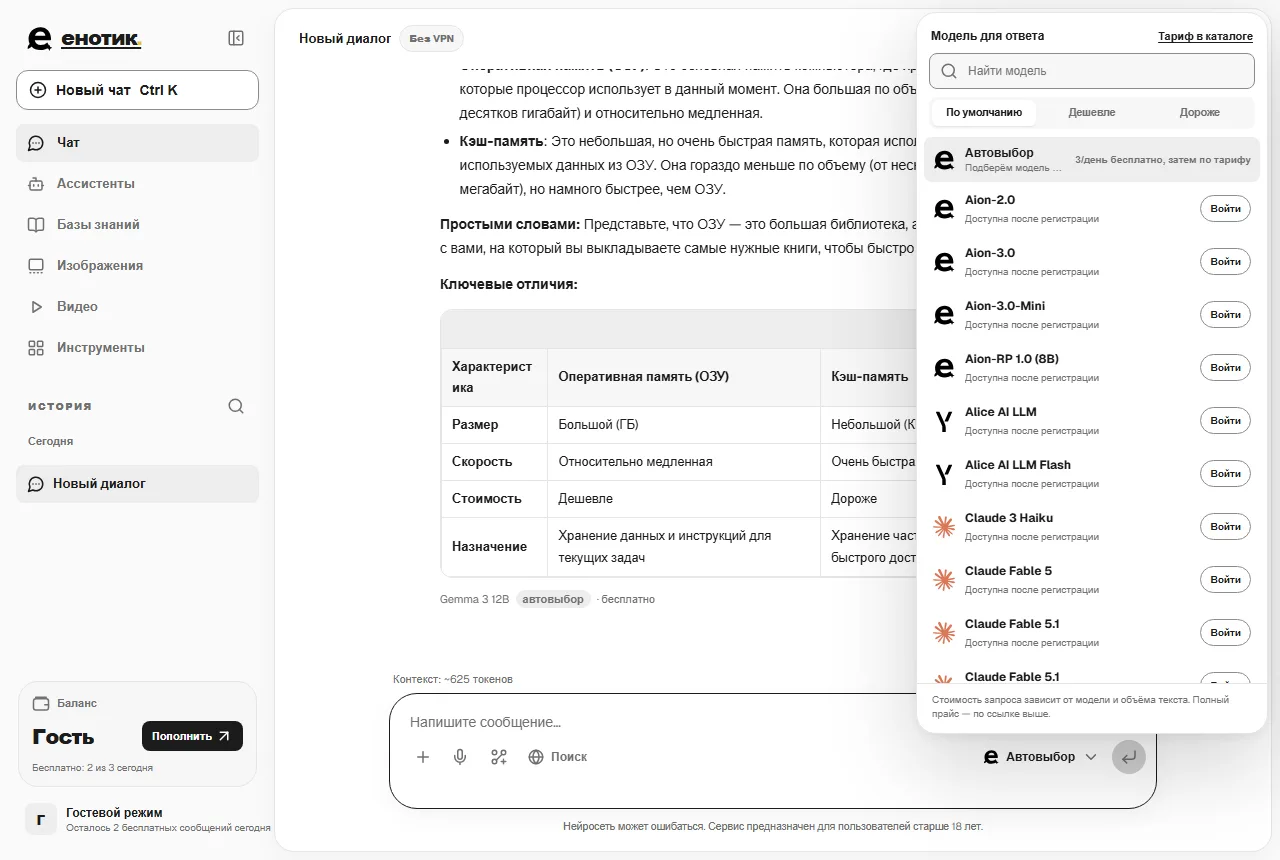Click the Claude 3 Haiku starburst logo
Screen dimensions: 1280x860
click(x=943, y=527)
